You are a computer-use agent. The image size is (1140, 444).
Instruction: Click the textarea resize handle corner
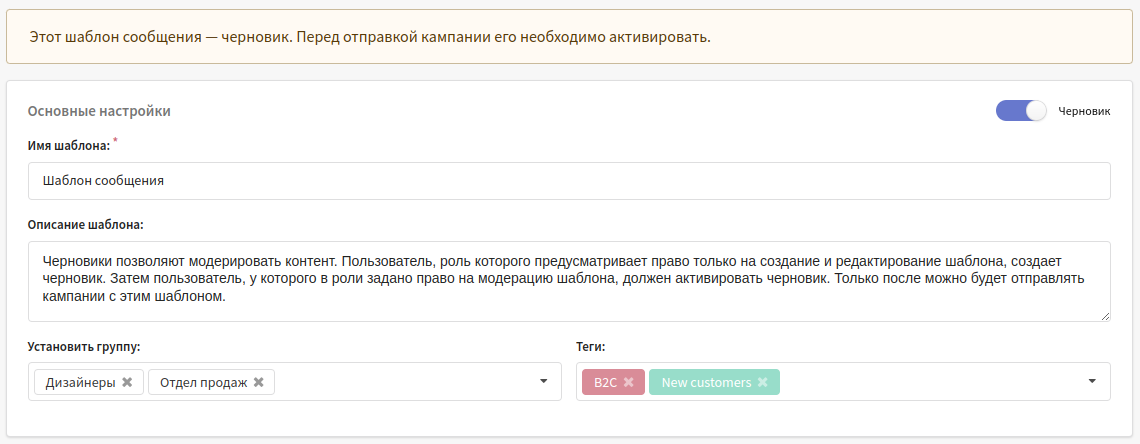[1105, 315]
